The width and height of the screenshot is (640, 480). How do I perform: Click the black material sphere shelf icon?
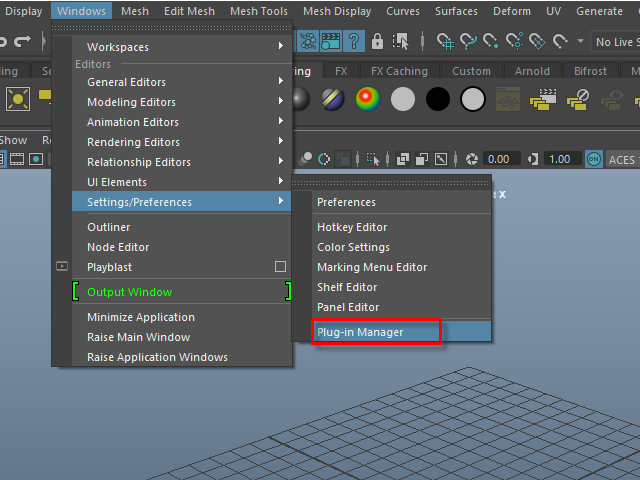[x=438, y=99]
